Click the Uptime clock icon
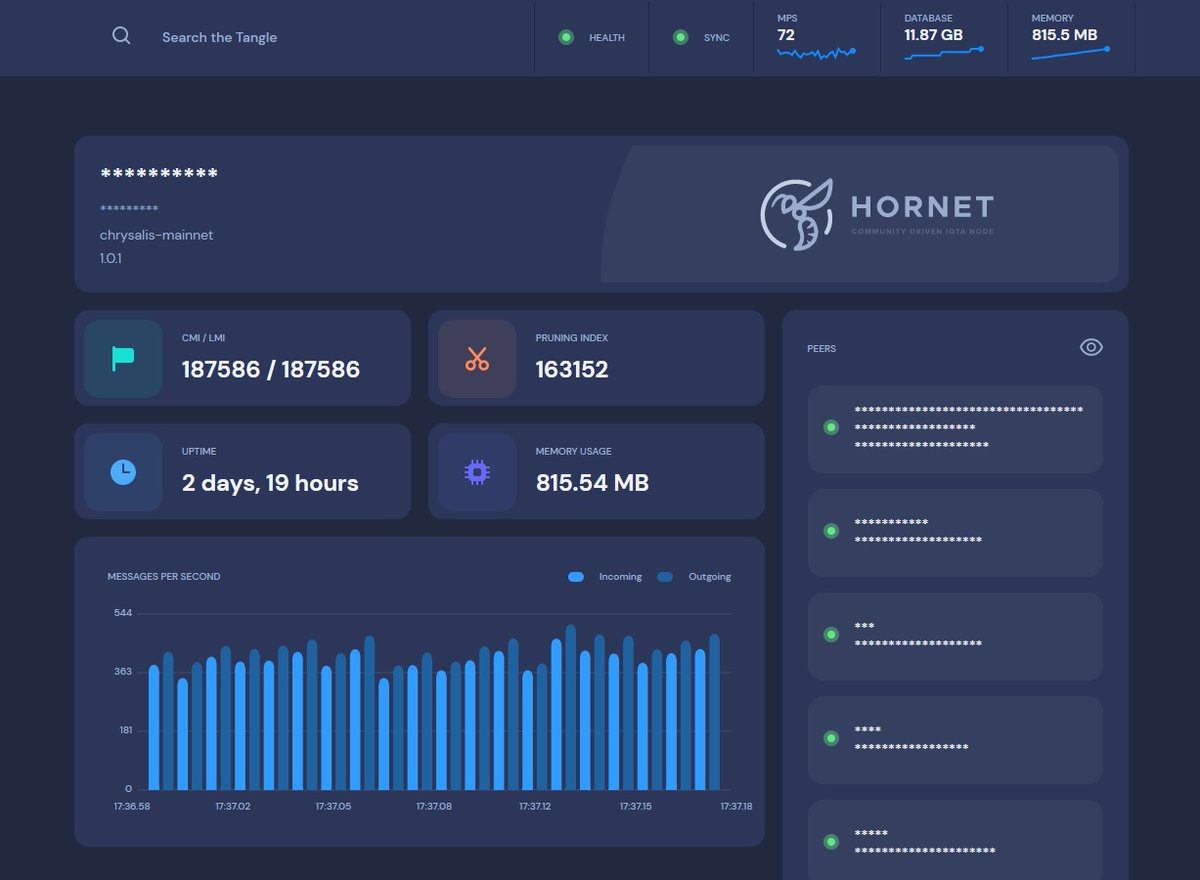The height and width of the screenshot is (880, 1200). [123, 472]
